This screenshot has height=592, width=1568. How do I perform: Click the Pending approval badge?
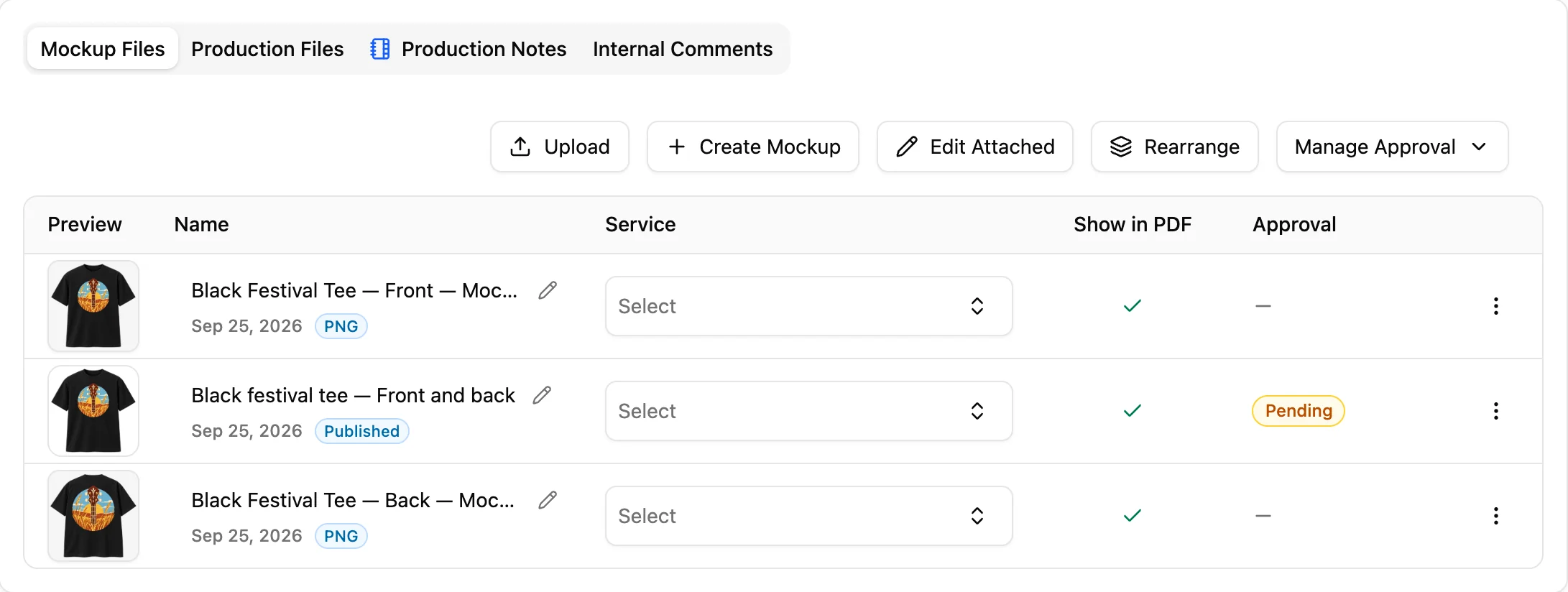click(x=1298, y=411)
